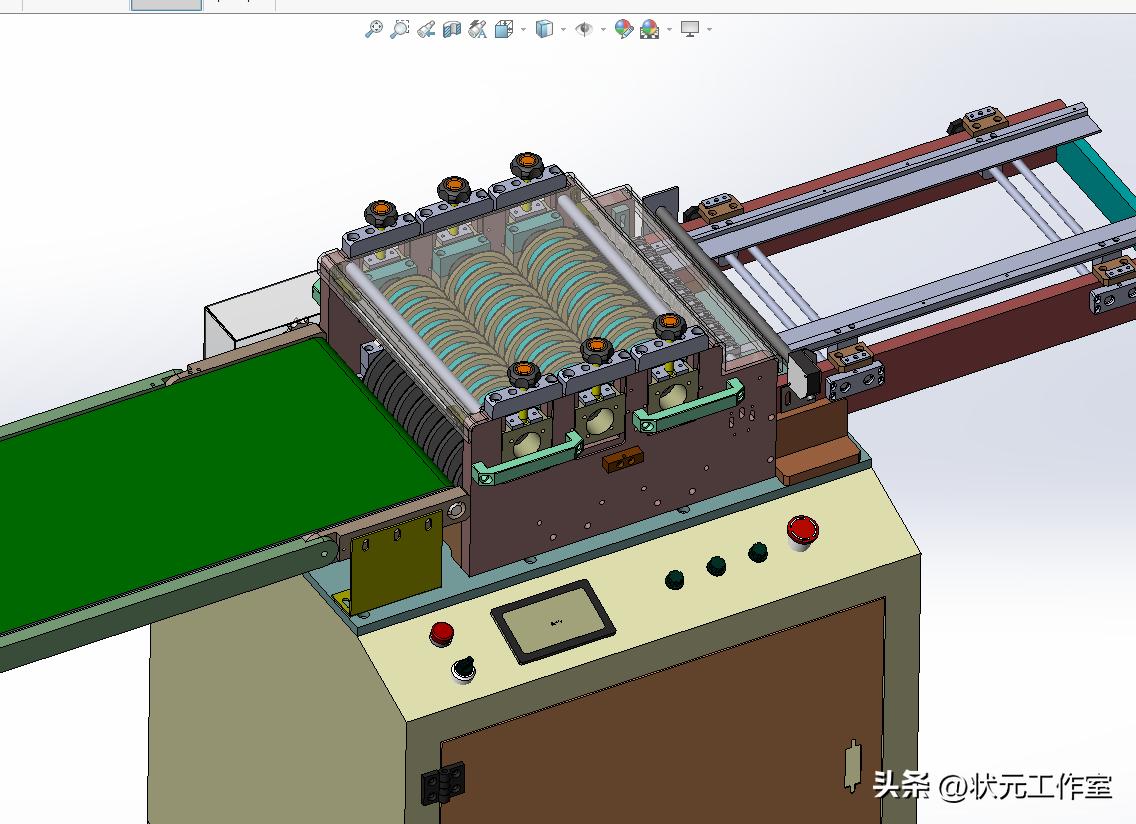The image size is (1136, 824).
Task: Click the View Orientation cube icon
Action: click(505, 29)
